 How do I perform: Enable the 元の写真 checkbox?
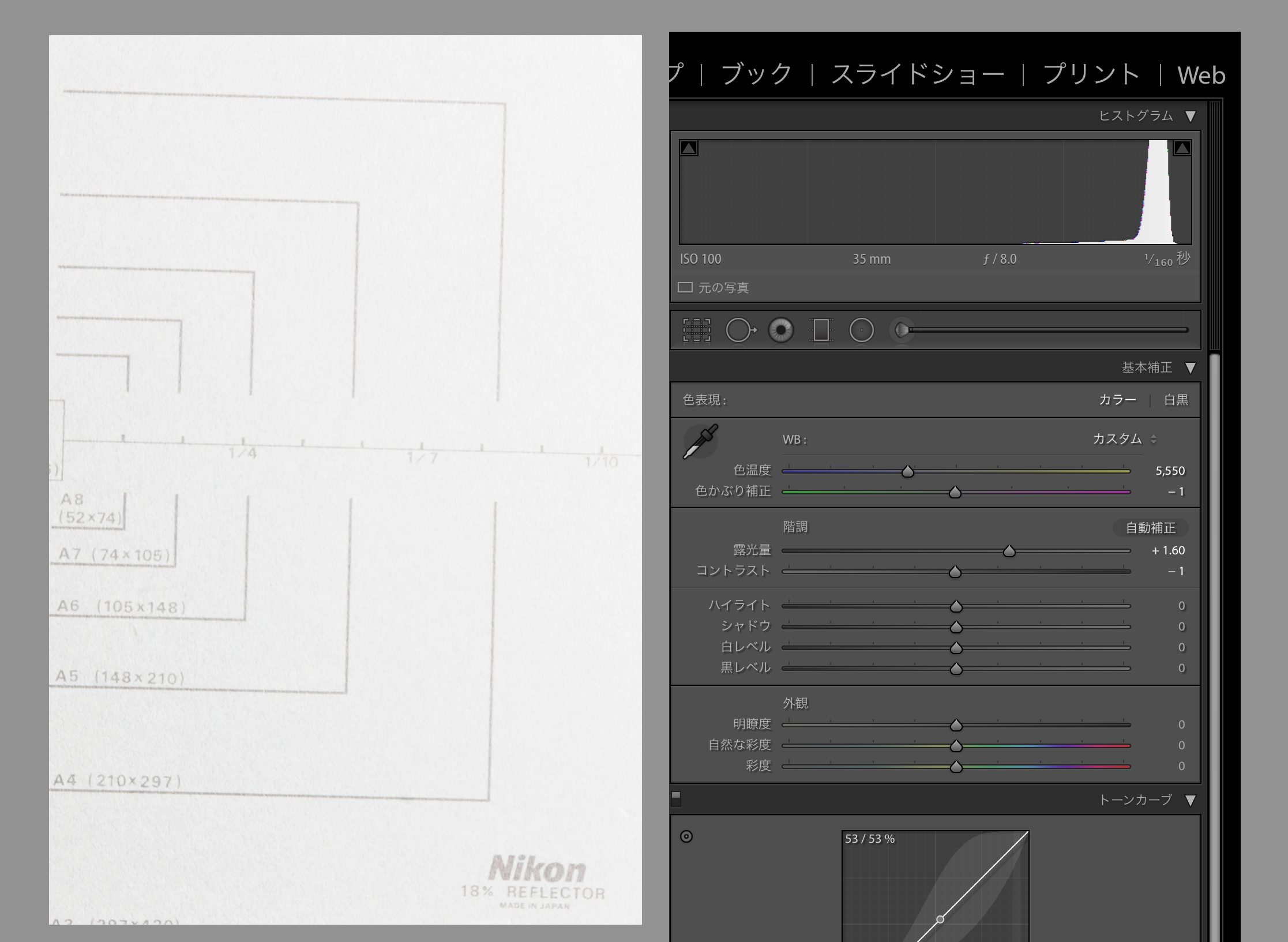pyautogui.click(x=685, y=287)
